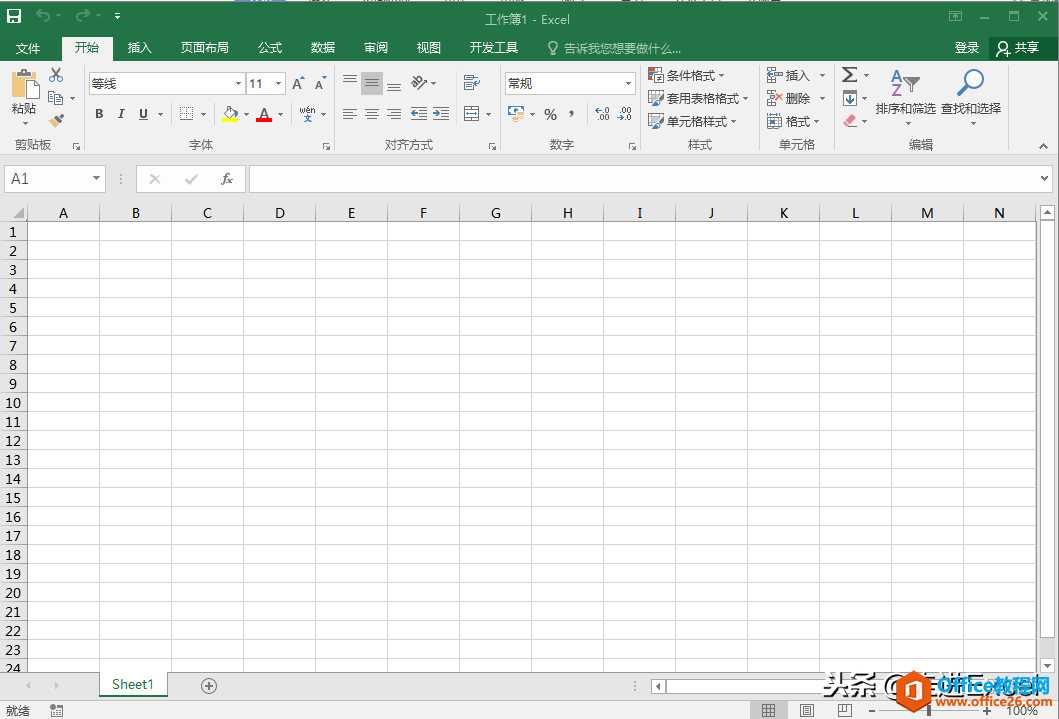Viewport: 1059px width, 719px height.
Task: Apply percent style to the cell
Action: [550, 115]
